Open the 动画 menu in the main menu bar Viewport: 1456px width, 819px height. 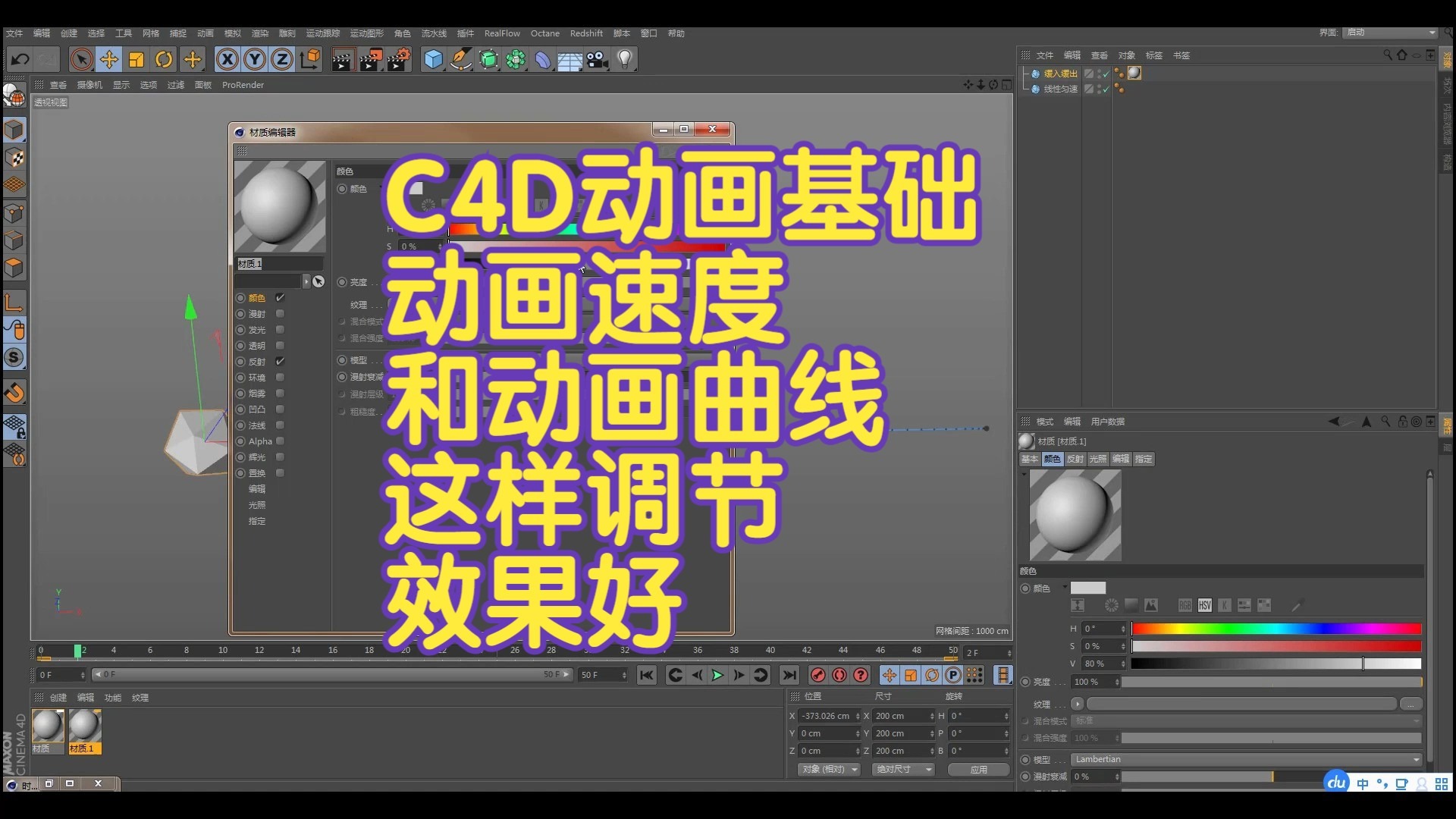coord(206,33)
